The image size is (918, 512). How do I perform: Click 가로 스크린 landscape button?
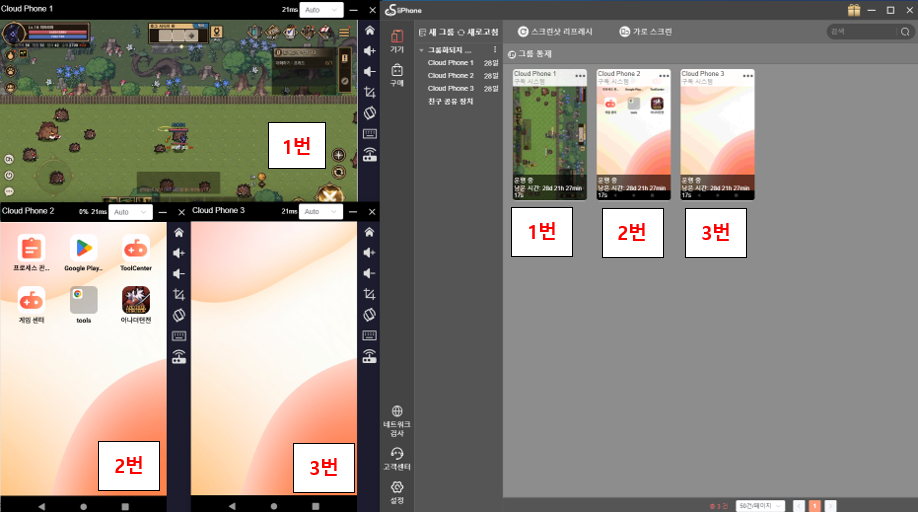click(645, 32)
